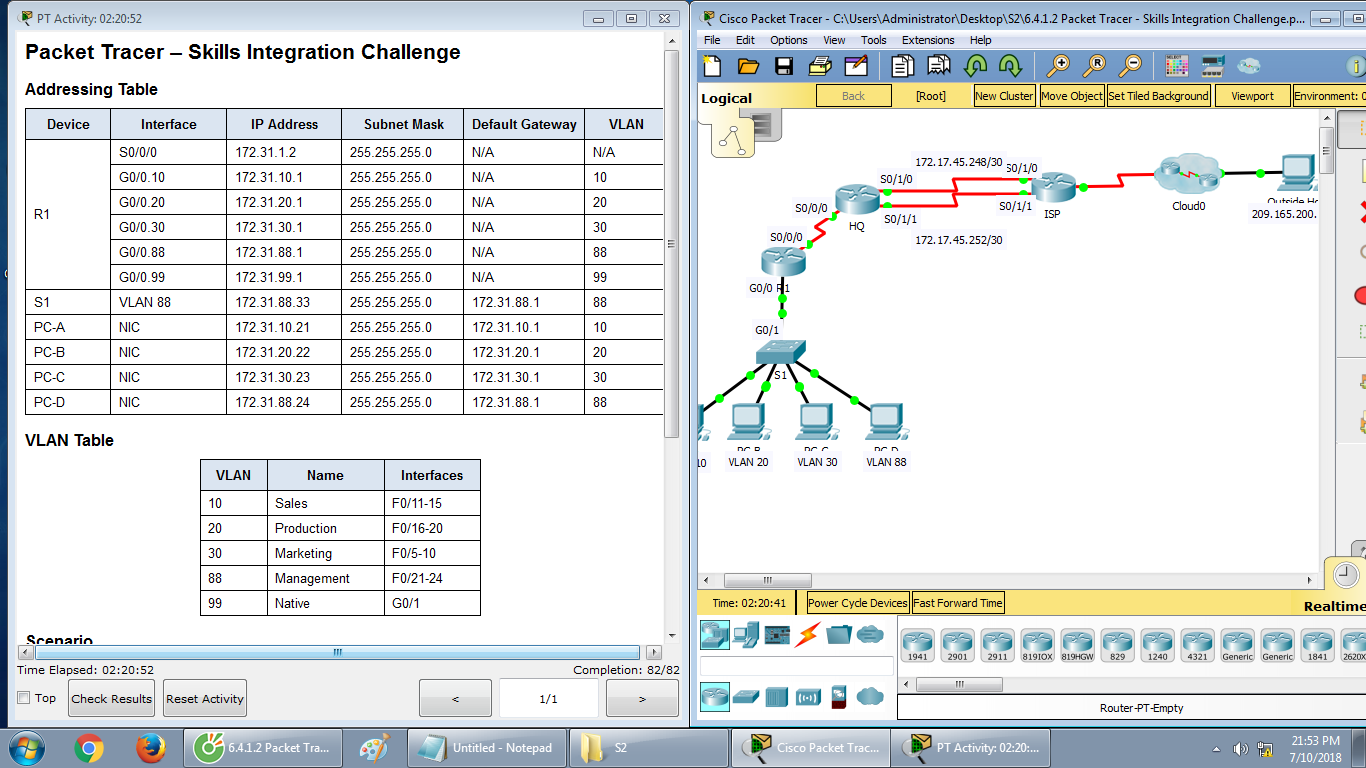Click the device search input field
1366x768 pixels.
coord(797,666)
